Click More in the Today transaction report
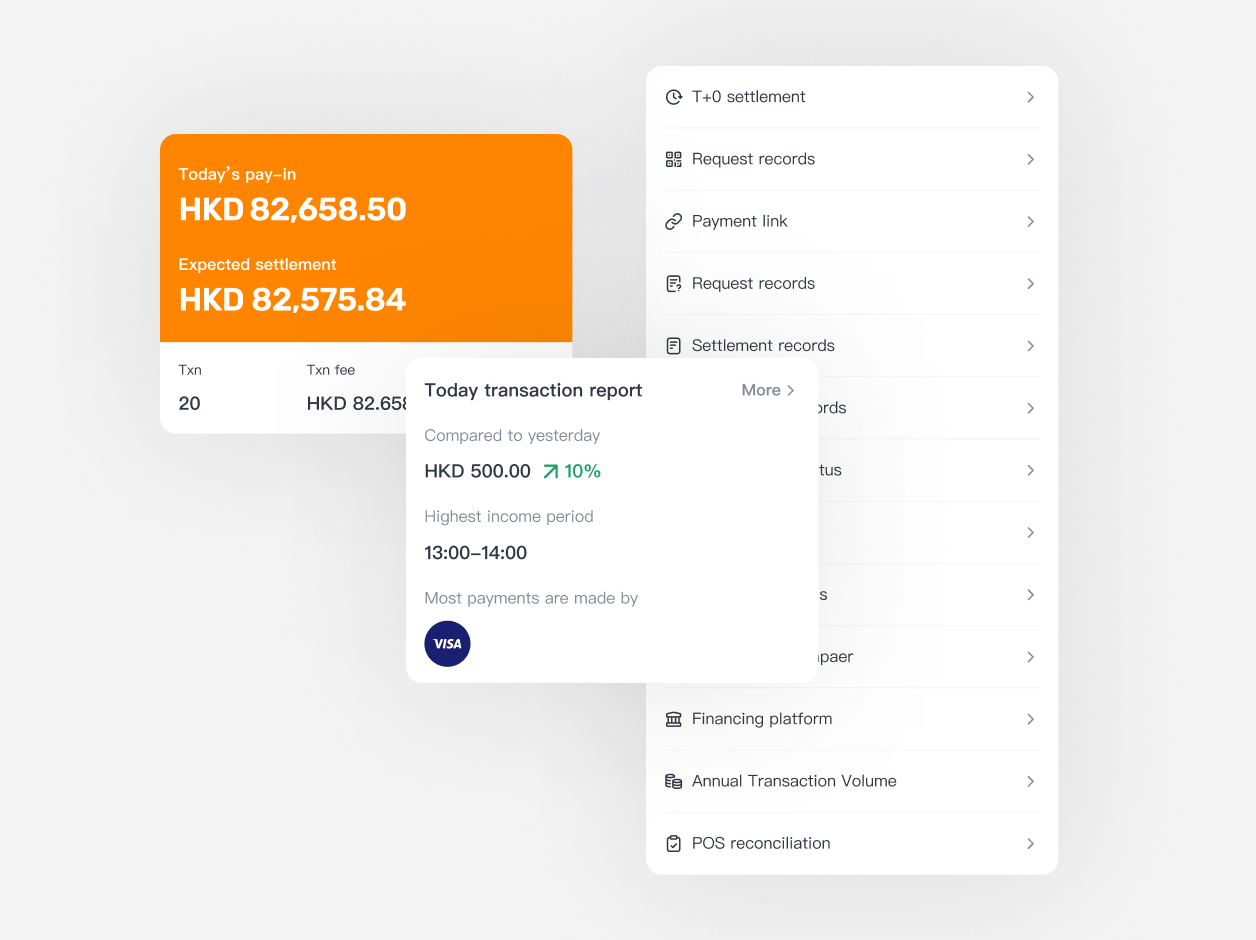Screen dimensions: 1256x940 768,390
